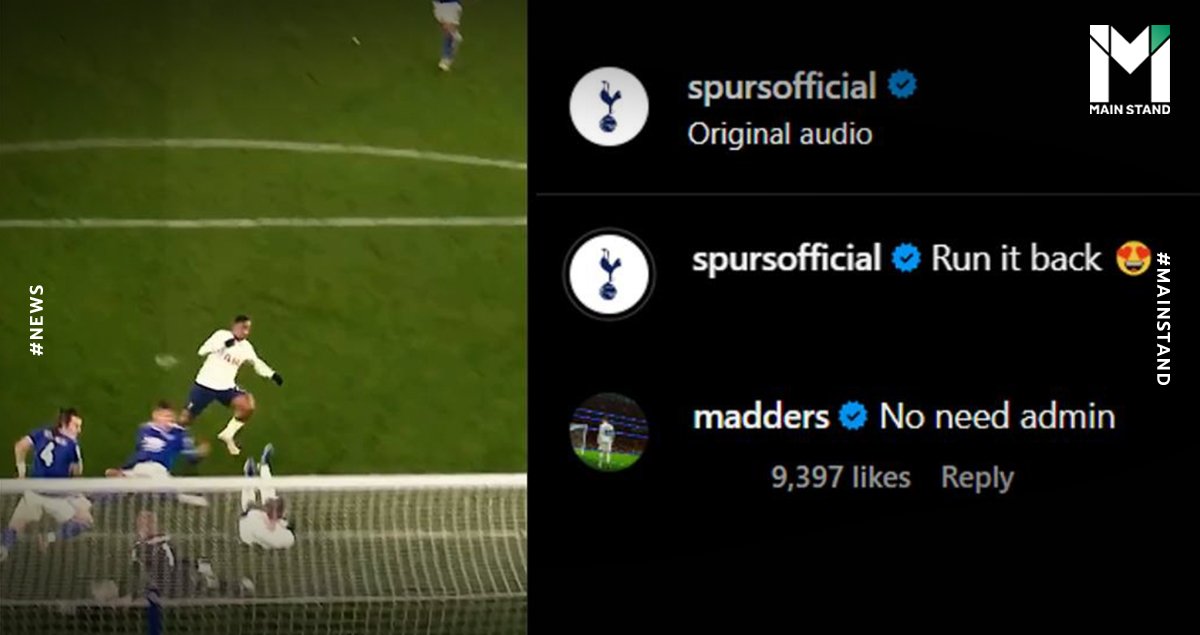Click the verified badge in the Run it back comment

pos(906,258)
